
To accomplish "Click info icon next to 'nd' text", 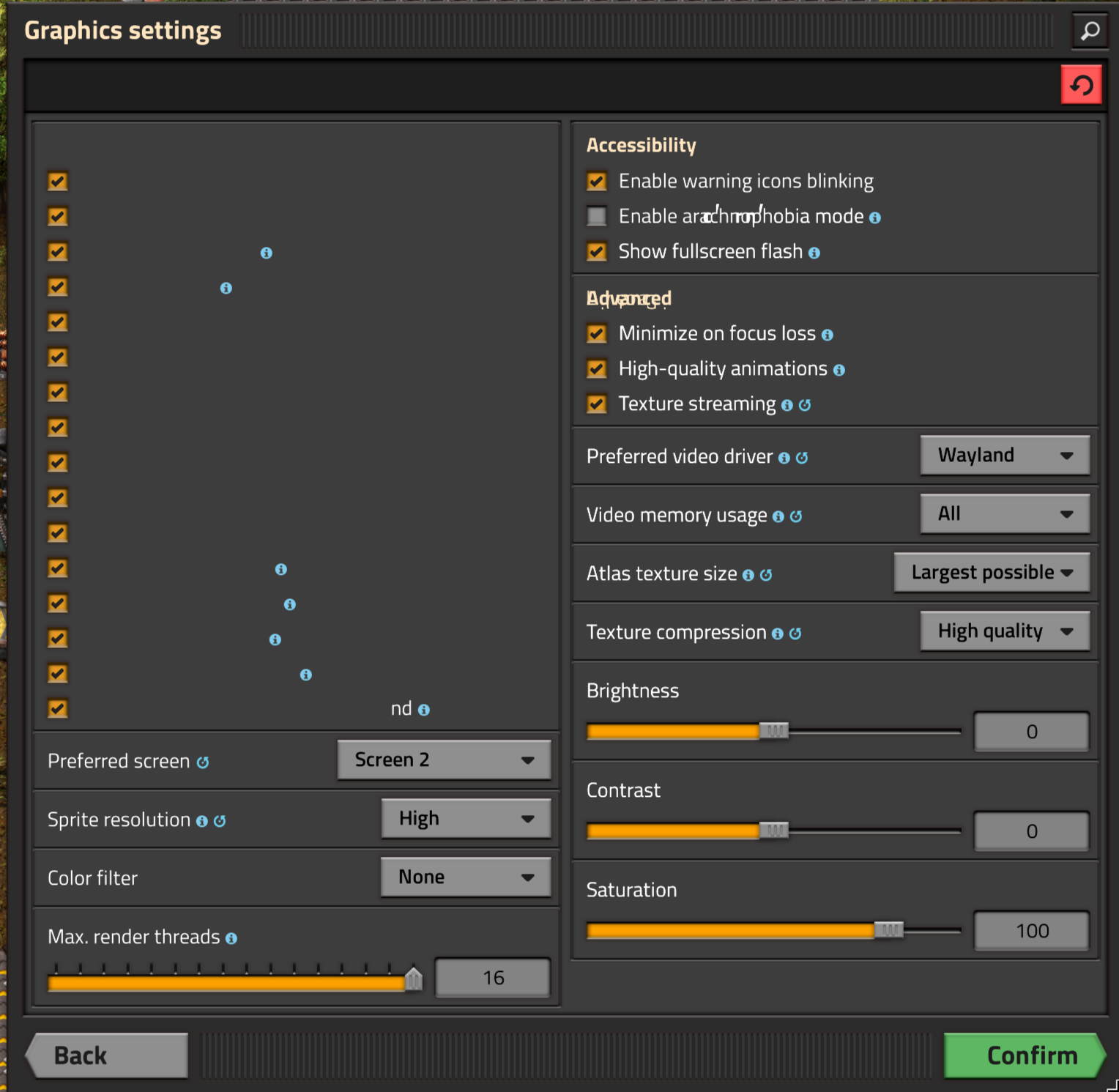I will [423, 710].
